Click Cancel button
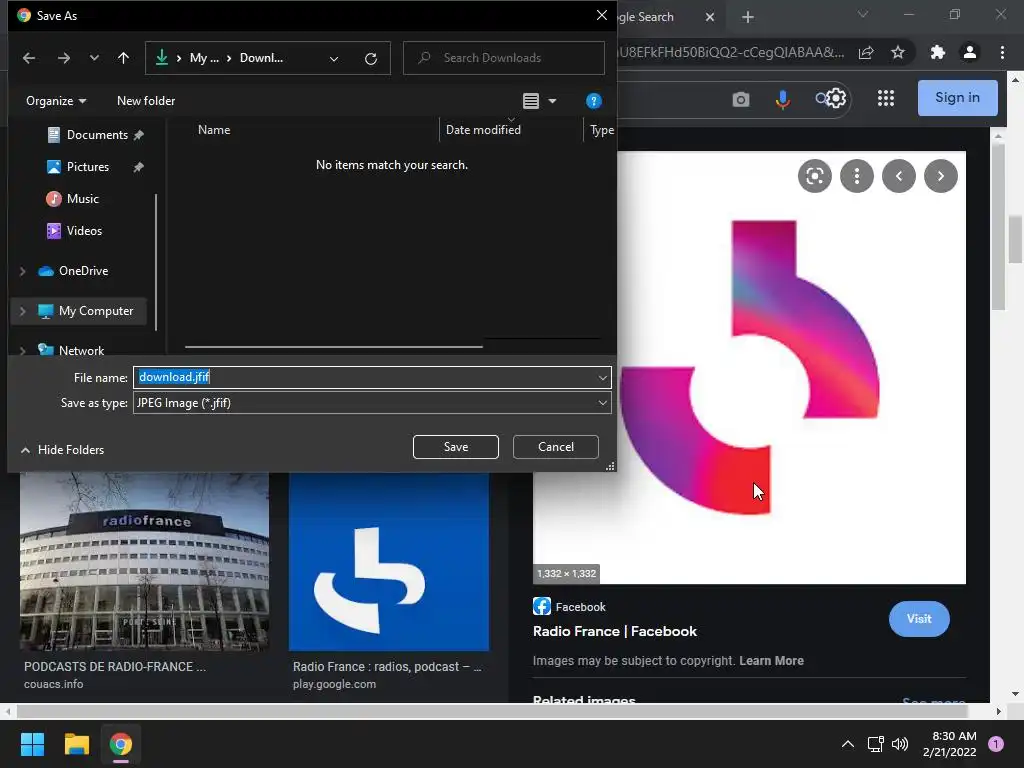The image size is (1024, 768). (556, 447)
